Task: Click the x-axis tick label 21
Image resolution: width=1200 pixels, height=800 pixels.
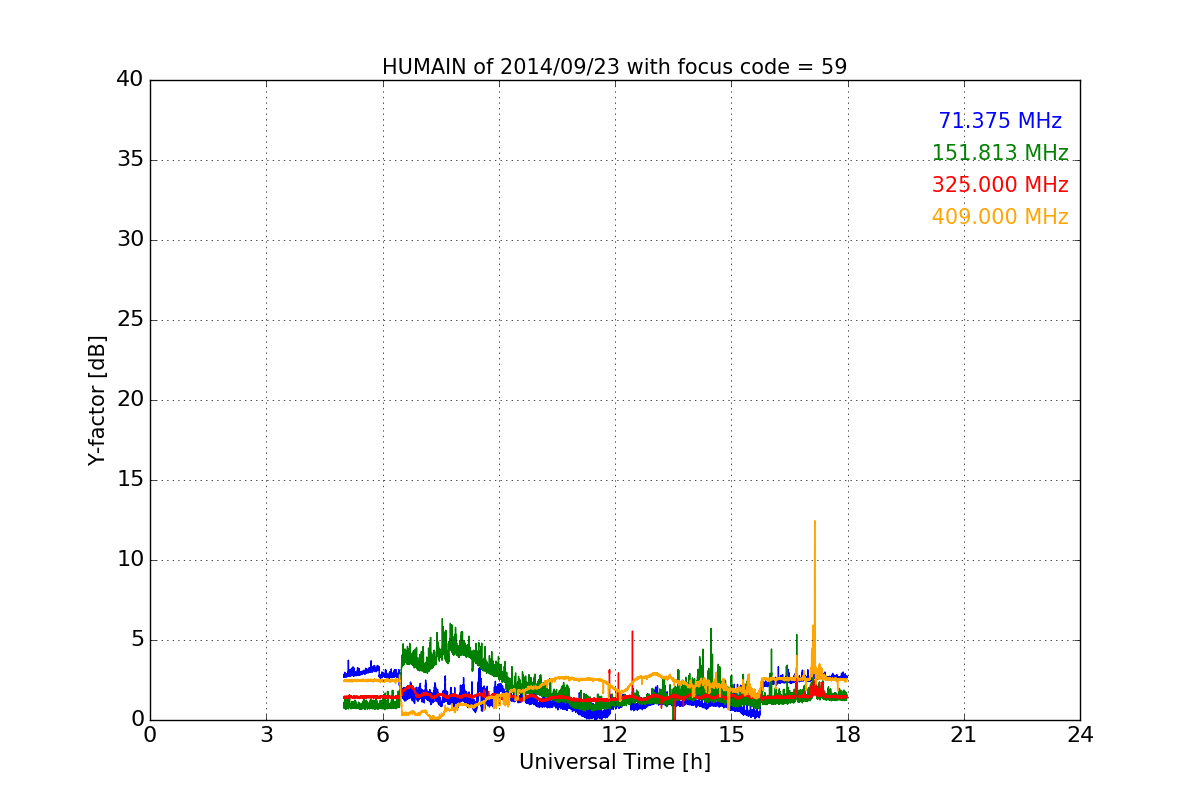Action: pyautogui.click(x=964, y=735)
